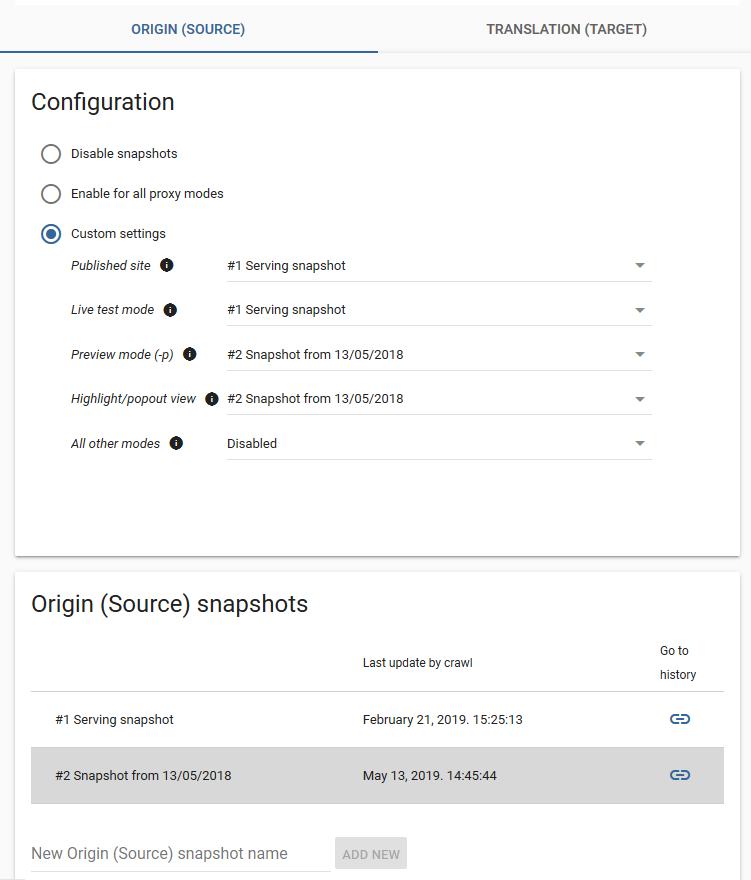The image size is (751, 880).
Task: Focus the New Origin (Source) snapshot name field
Action: (181, 854)
